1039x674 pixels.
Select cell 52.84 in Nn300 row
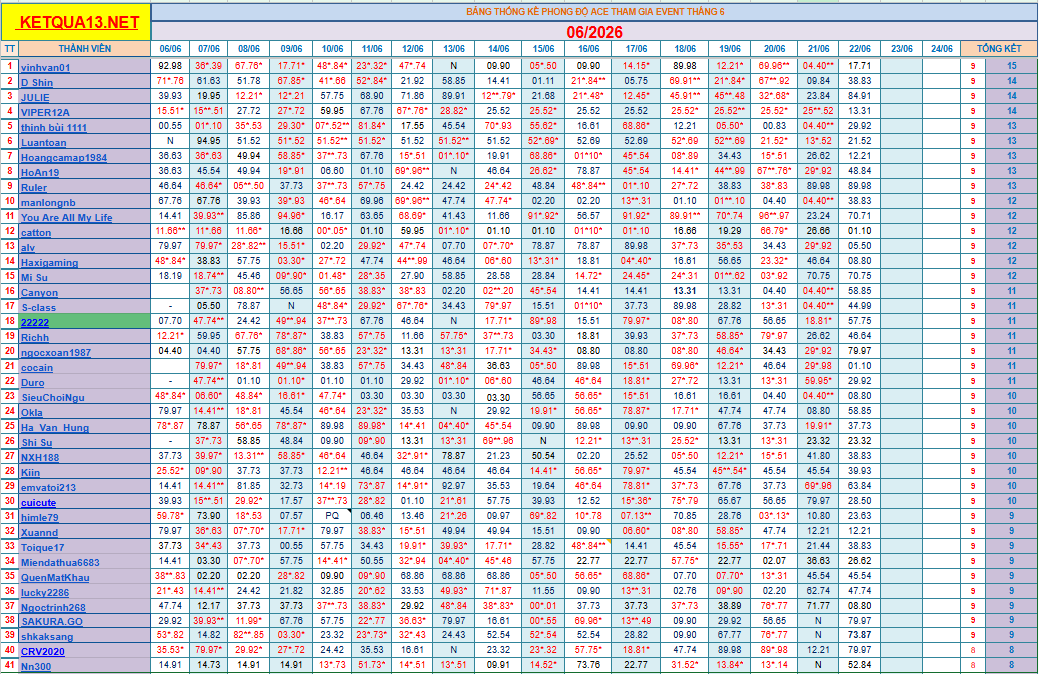(x=859, y=665)
